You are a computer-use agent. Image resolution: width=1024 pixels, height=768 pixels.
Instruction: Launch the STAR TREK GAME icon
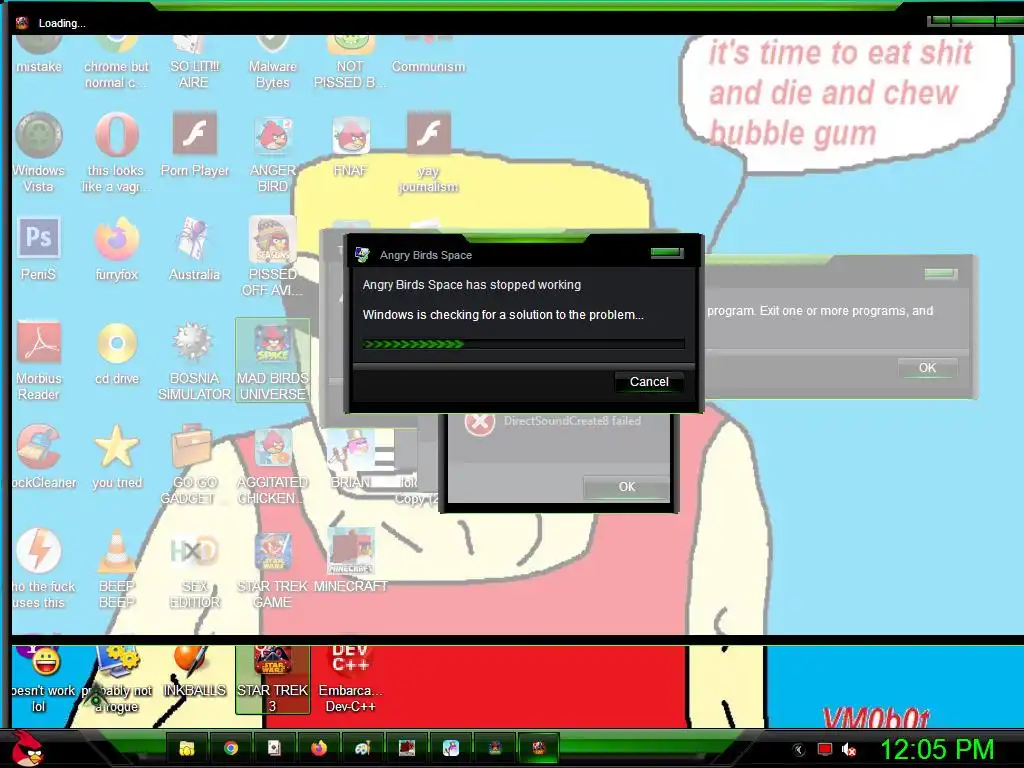pos(273,568)
